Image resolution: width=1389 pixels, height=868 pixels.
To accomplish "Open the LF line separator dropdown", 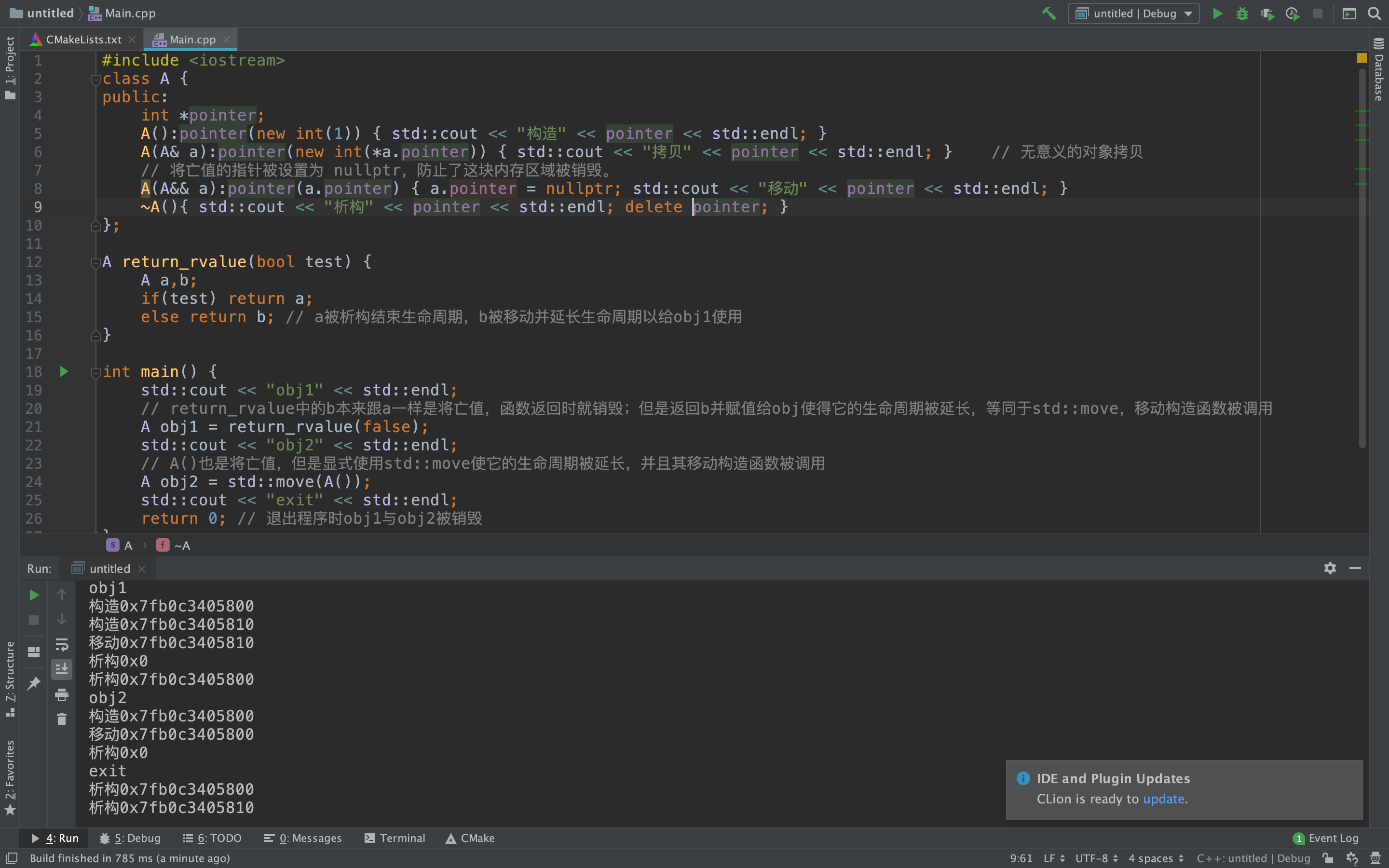I will (1054, 858).
